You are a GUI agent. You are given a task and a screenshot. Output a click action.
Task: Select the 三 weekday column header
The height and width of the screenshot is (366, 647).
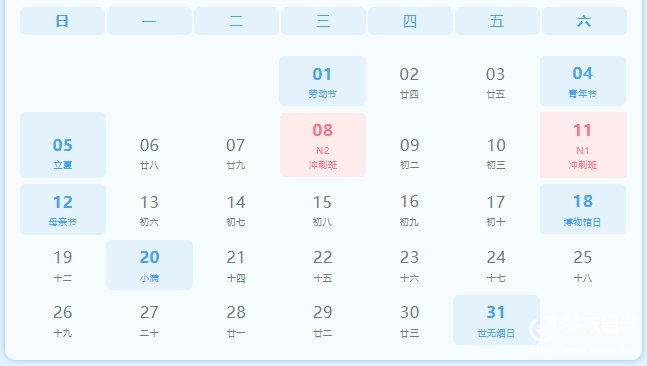pyautogui.click(x=323, y=21)
